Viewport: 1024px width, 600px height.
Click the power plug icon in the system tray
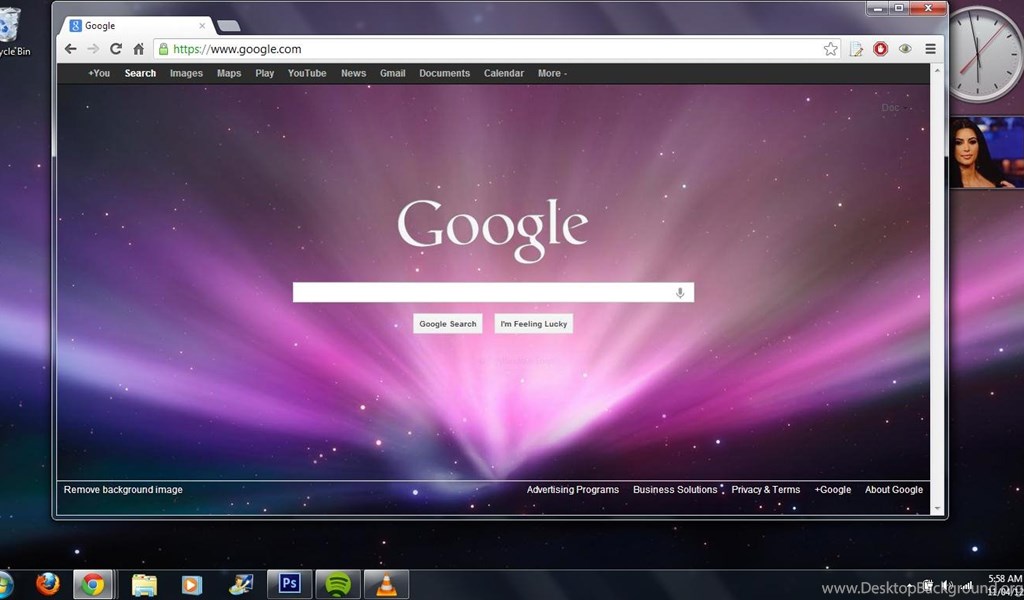(x=928, y=586)
